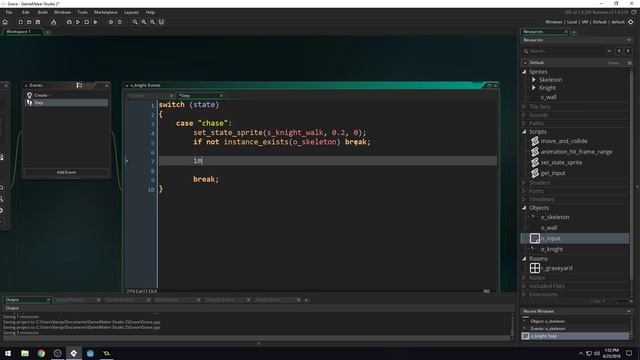Open the File menu

[x=9, y=12]
